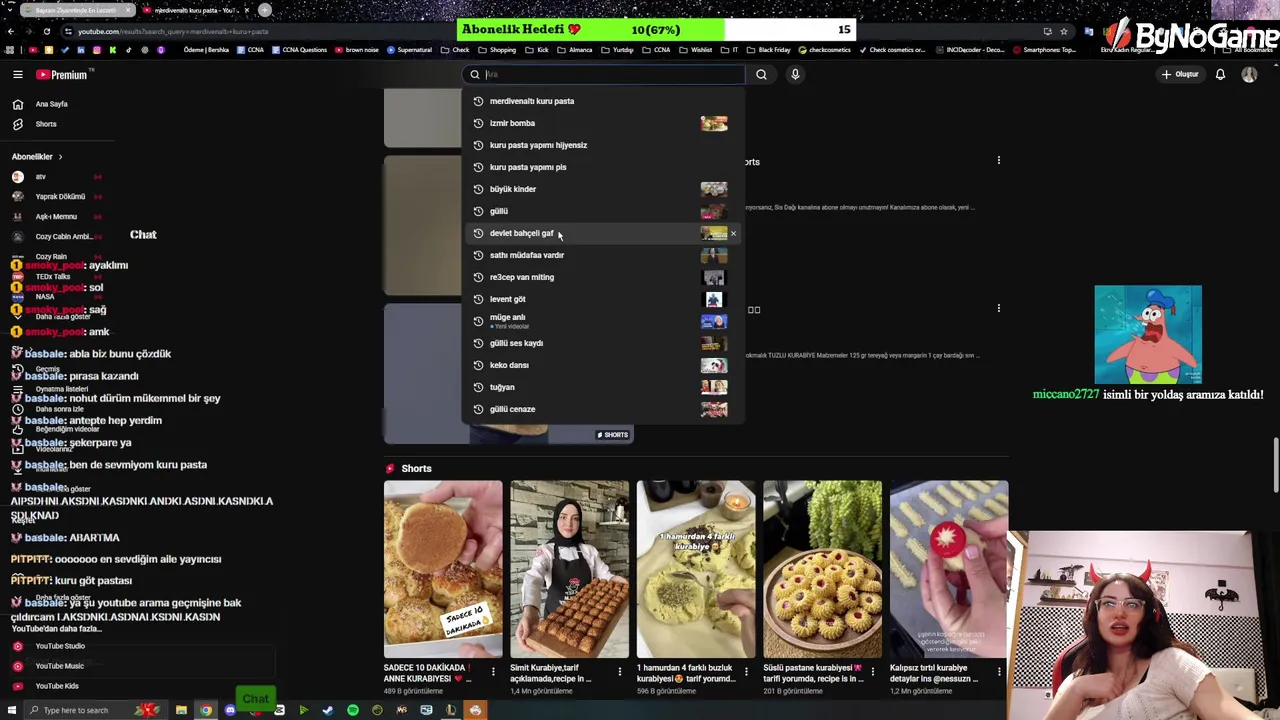Open the Wishlist bookmarks folder
The image size is (1280, 720).
(696, 50)
